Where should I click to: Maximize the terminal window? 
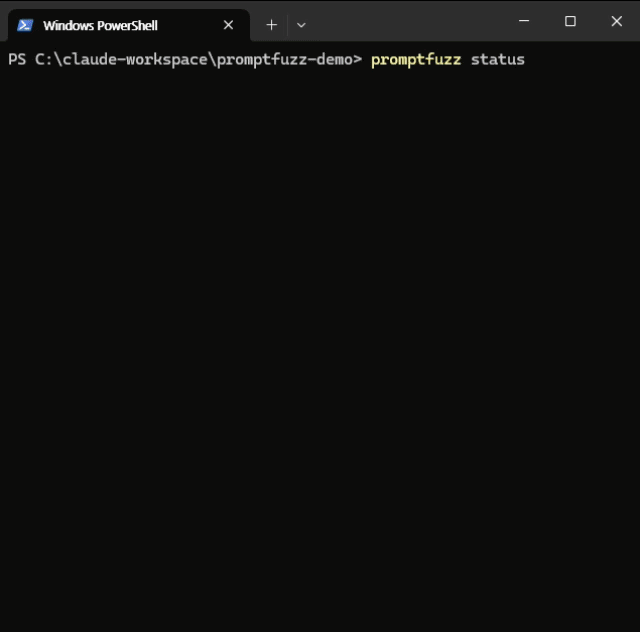[570, 20]
